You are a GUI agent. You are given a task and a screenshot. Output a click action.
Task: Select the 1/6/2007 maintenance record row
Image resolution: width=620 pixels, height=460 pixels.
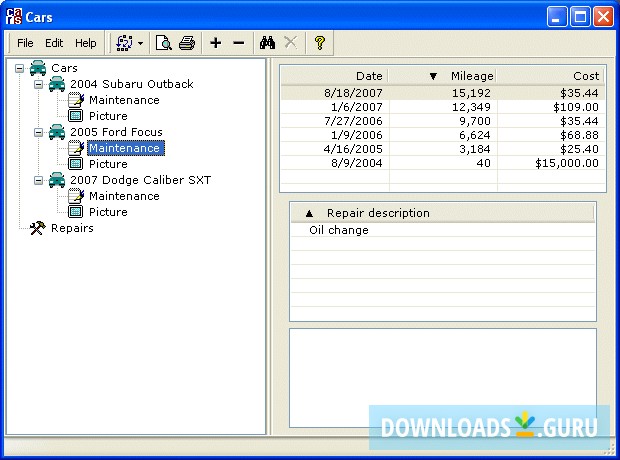(x=441, y=106)
